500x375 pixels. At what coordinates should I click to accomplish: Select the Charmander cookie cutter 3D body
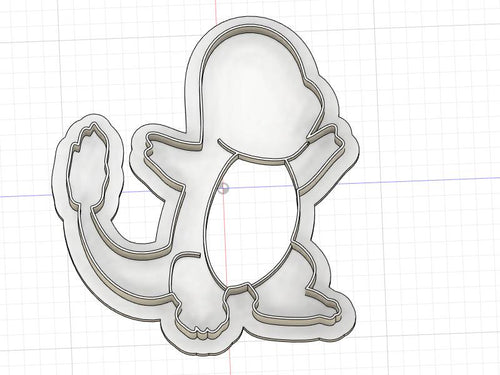[x=206, y=186]
